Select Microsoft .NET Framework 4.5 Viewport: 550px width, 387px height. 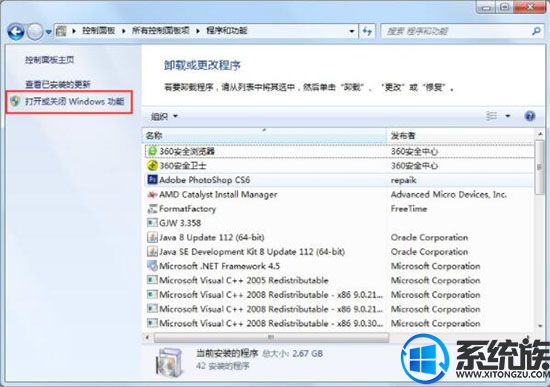coord(339,266)
